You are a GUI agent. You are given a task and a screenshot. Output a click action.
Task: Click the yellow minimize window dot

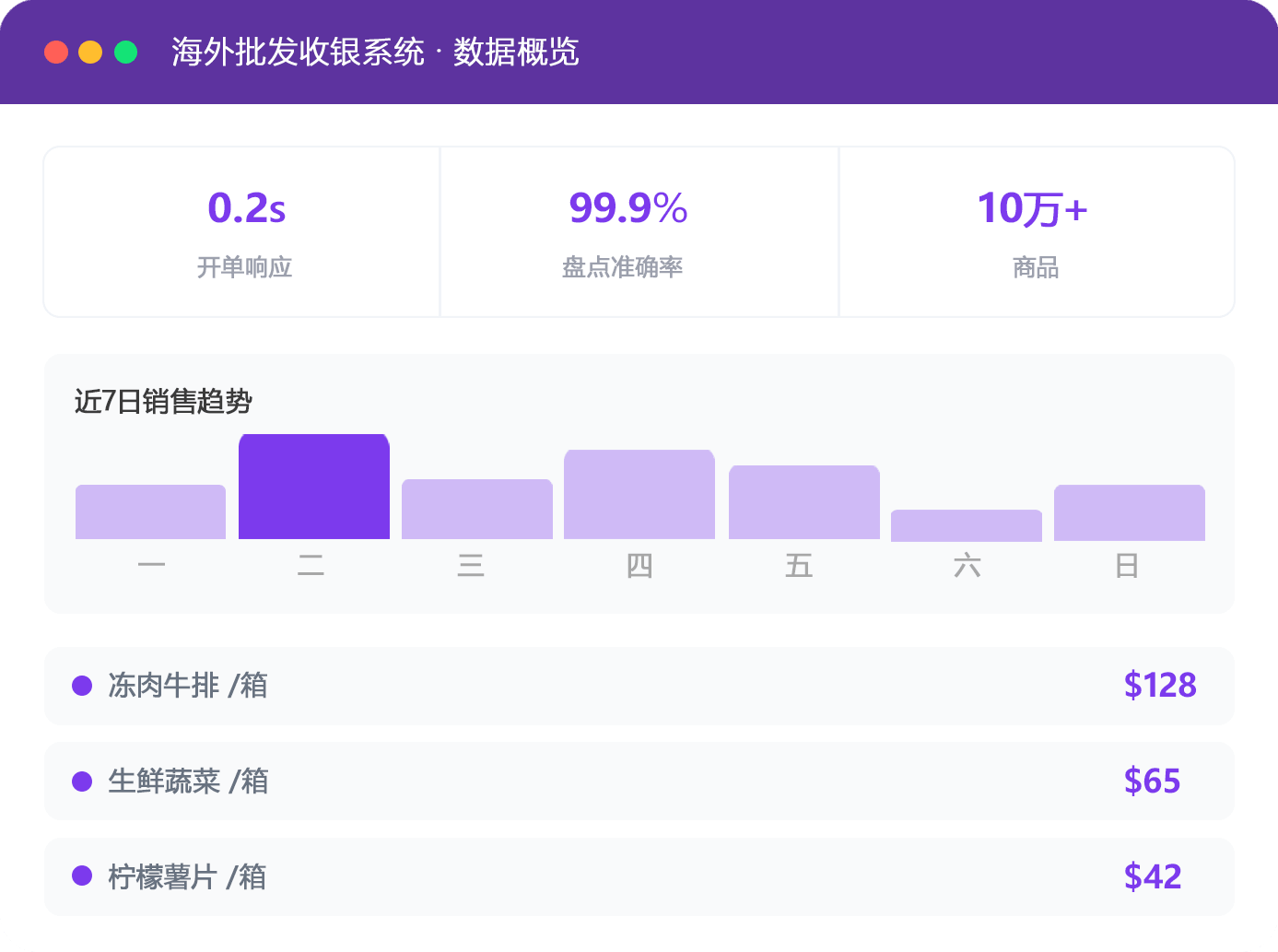(x=90, y=52)
